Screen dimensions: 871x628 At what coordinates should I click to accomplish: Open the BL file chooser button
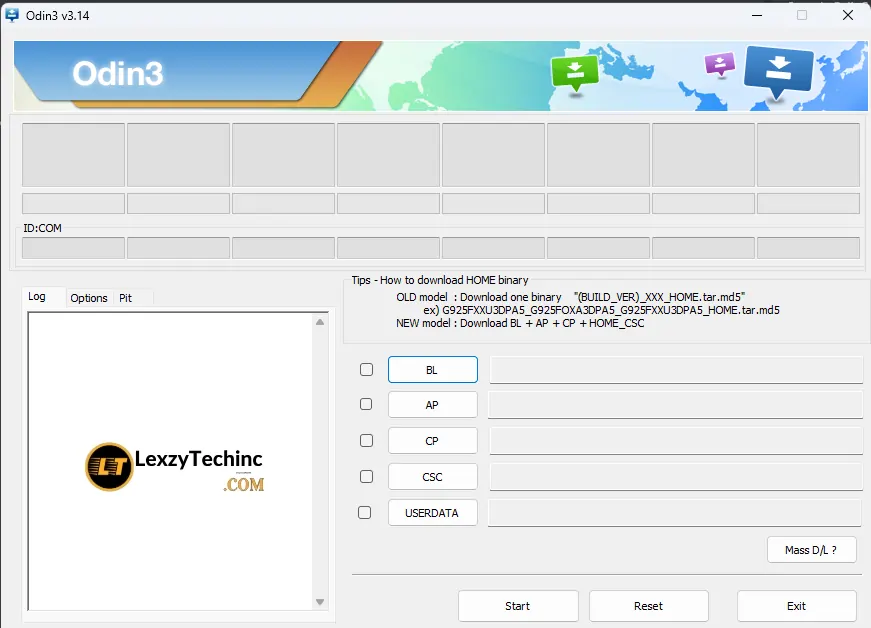pos(433,370)
